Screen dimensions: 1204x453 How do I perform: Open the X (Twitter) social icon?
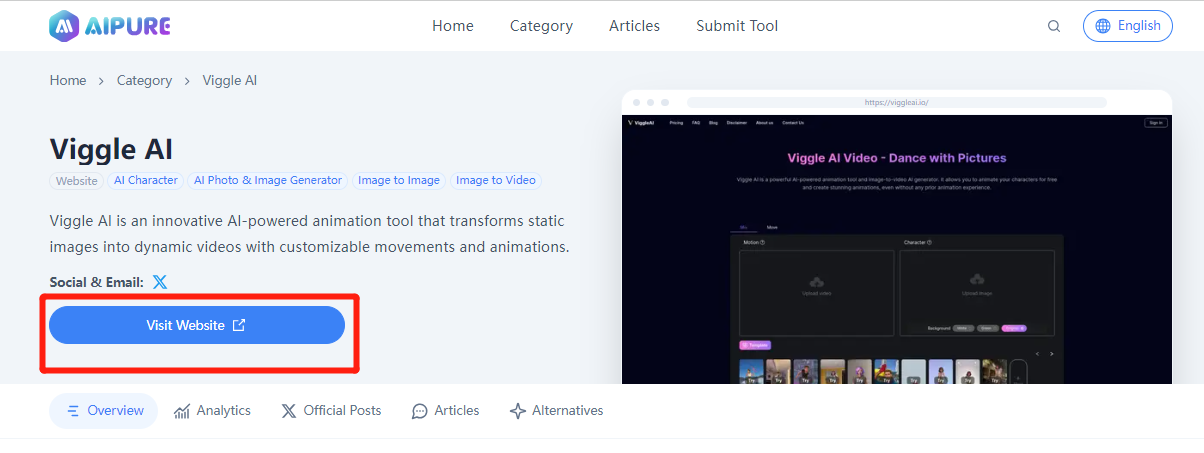[x=160, y=282]
